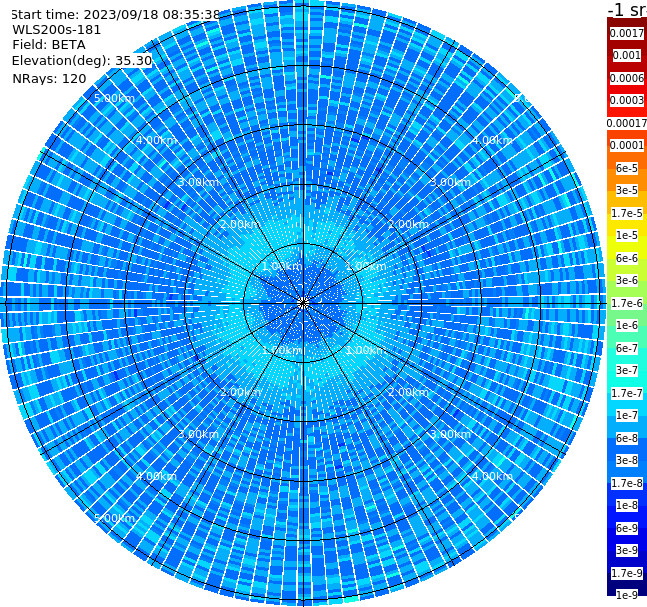
Task: Click the lower-left 2.00km range label
Action: point(241,392)
